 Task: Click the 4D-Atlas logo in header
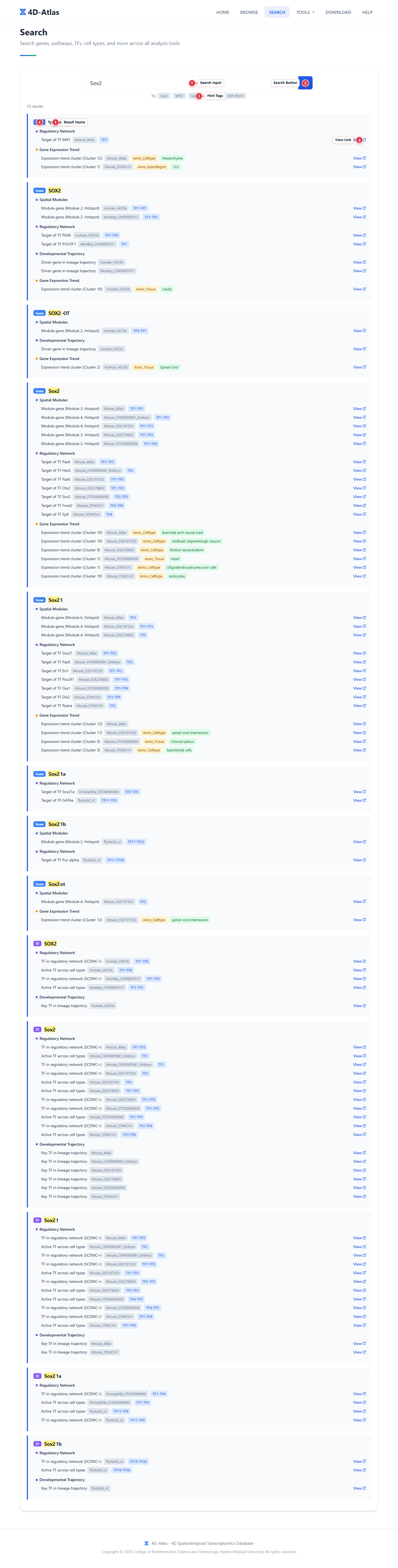[40, 12]
